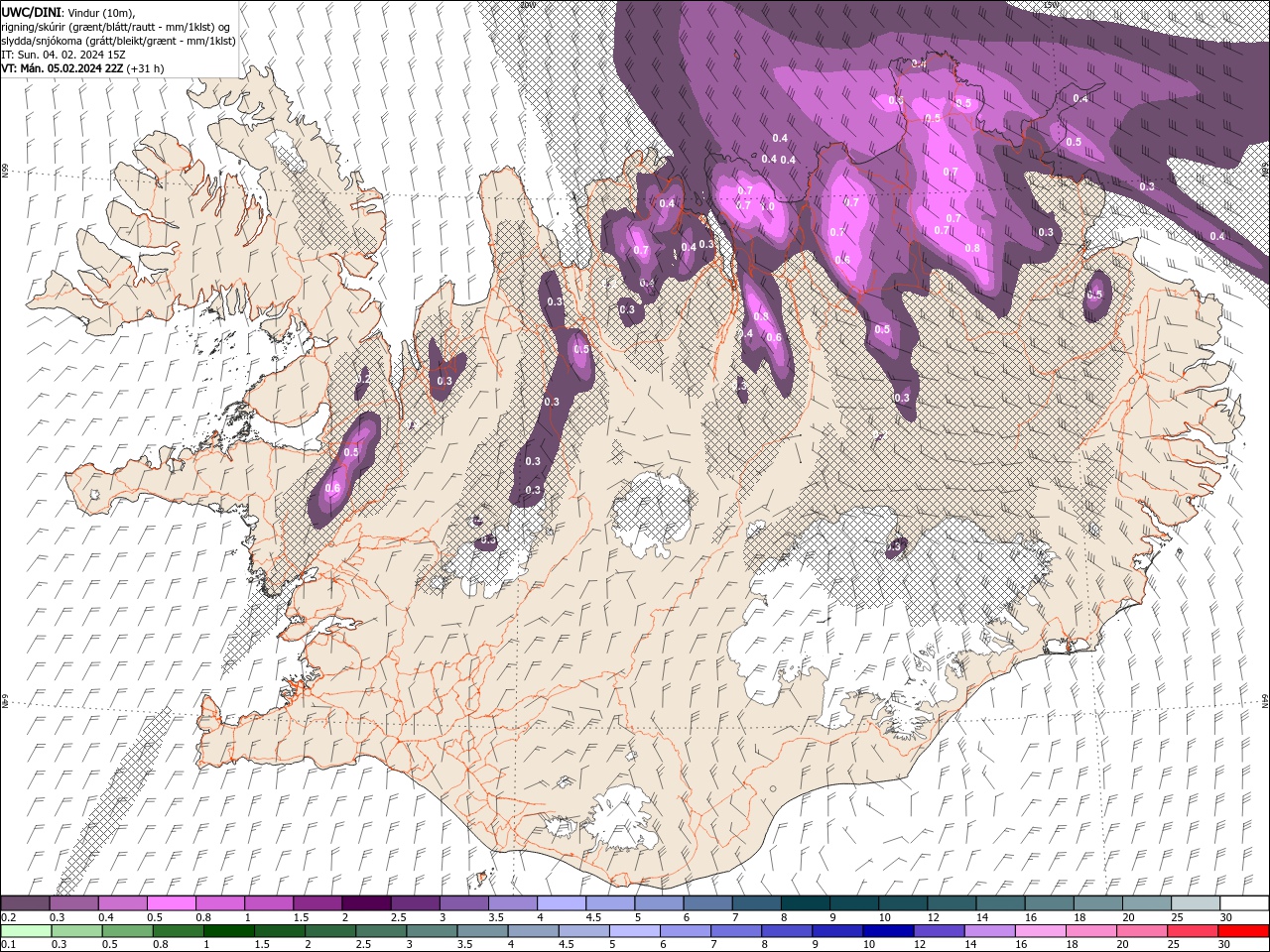Pick the dark purple 0.2 swatch, upper legend row
1270x952 pixels.
[25, 903]
